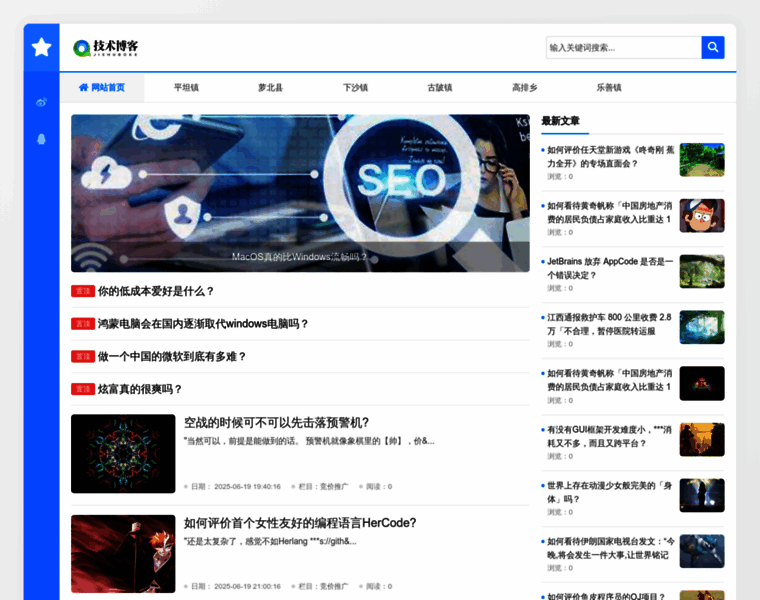Open banner caption MacOS真的比Windows流畅吗
This screenshot has width=760, height=600.
(x=299, y=256)
